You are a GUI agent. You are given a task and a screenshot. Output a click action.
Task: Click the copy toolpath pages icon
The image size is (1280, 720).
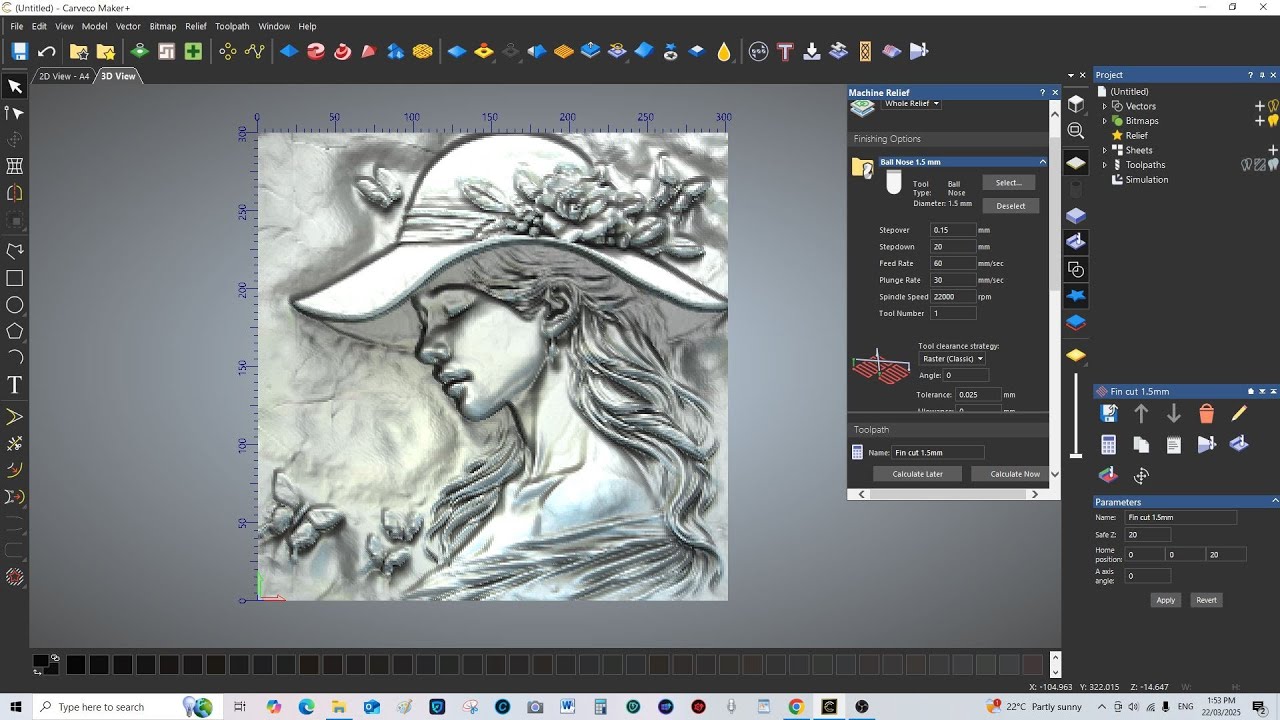[x=1141, y=445]
